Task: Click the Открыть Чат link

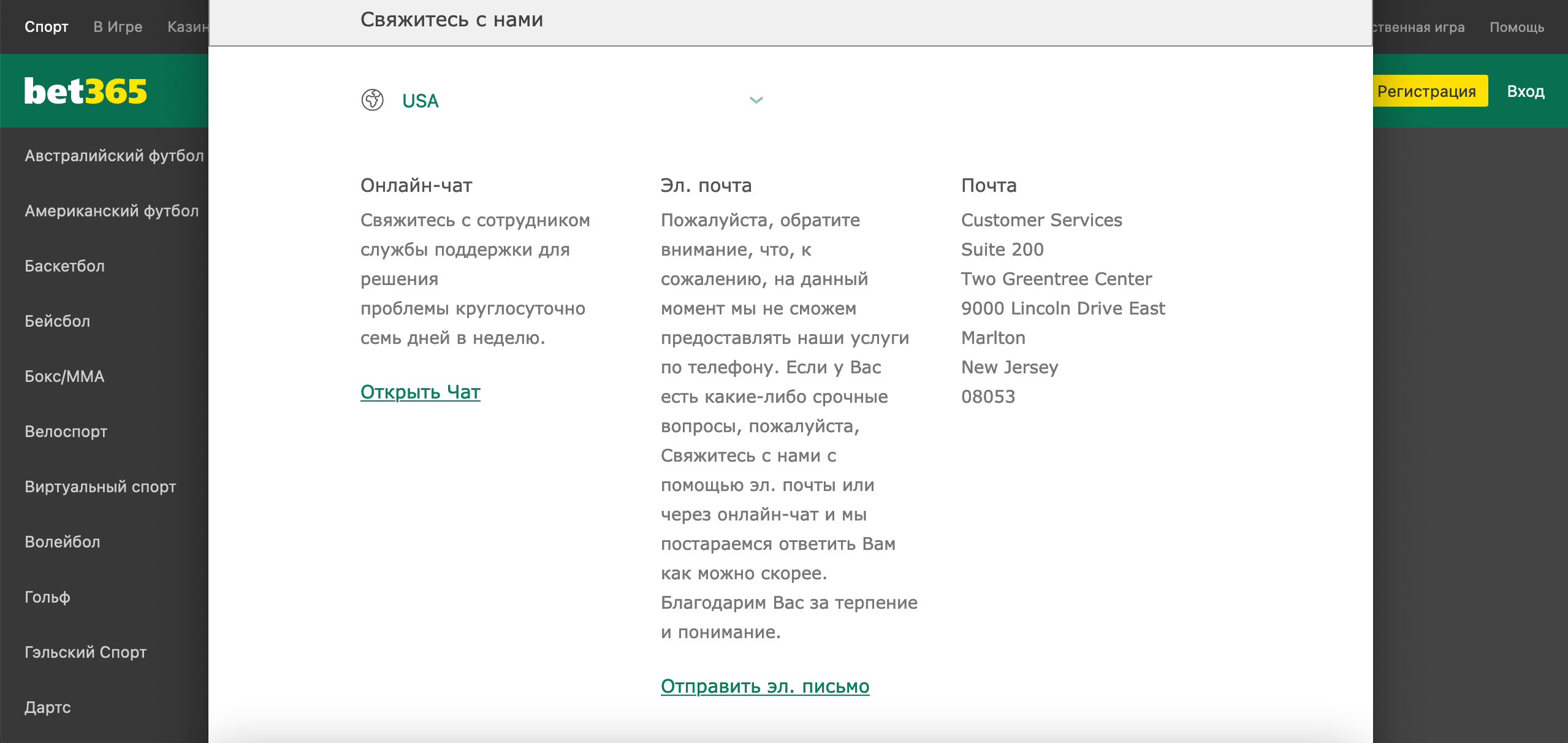Action: [x=421, y=392]
